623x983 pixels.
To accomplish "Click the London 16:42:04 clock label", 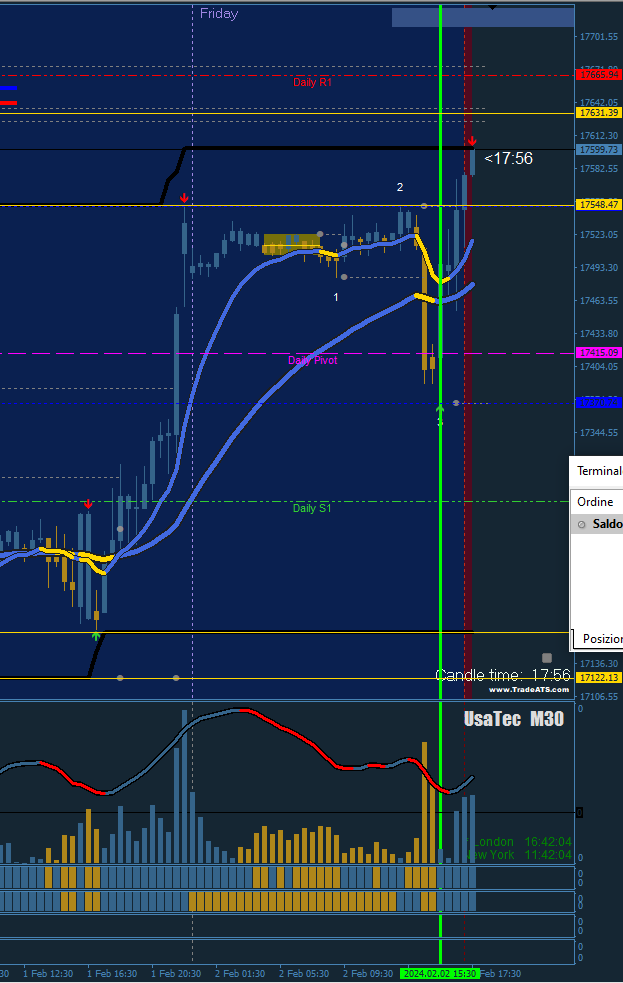I will coord(519,842).
